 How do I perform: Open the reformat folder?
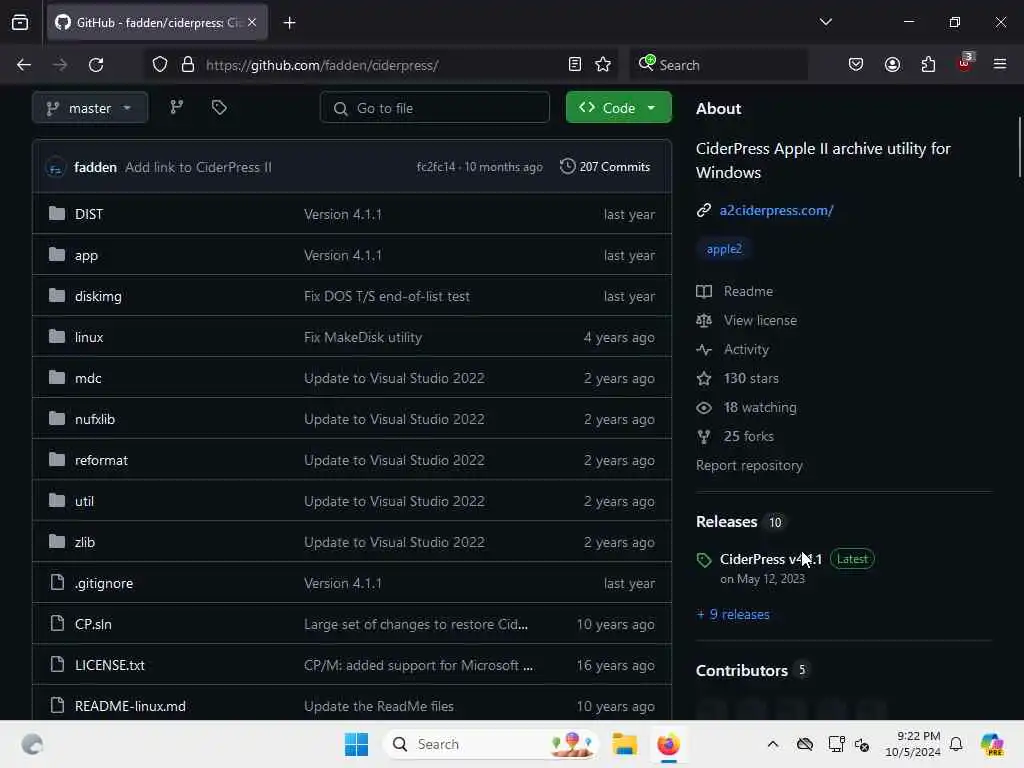tap(101, 460)
